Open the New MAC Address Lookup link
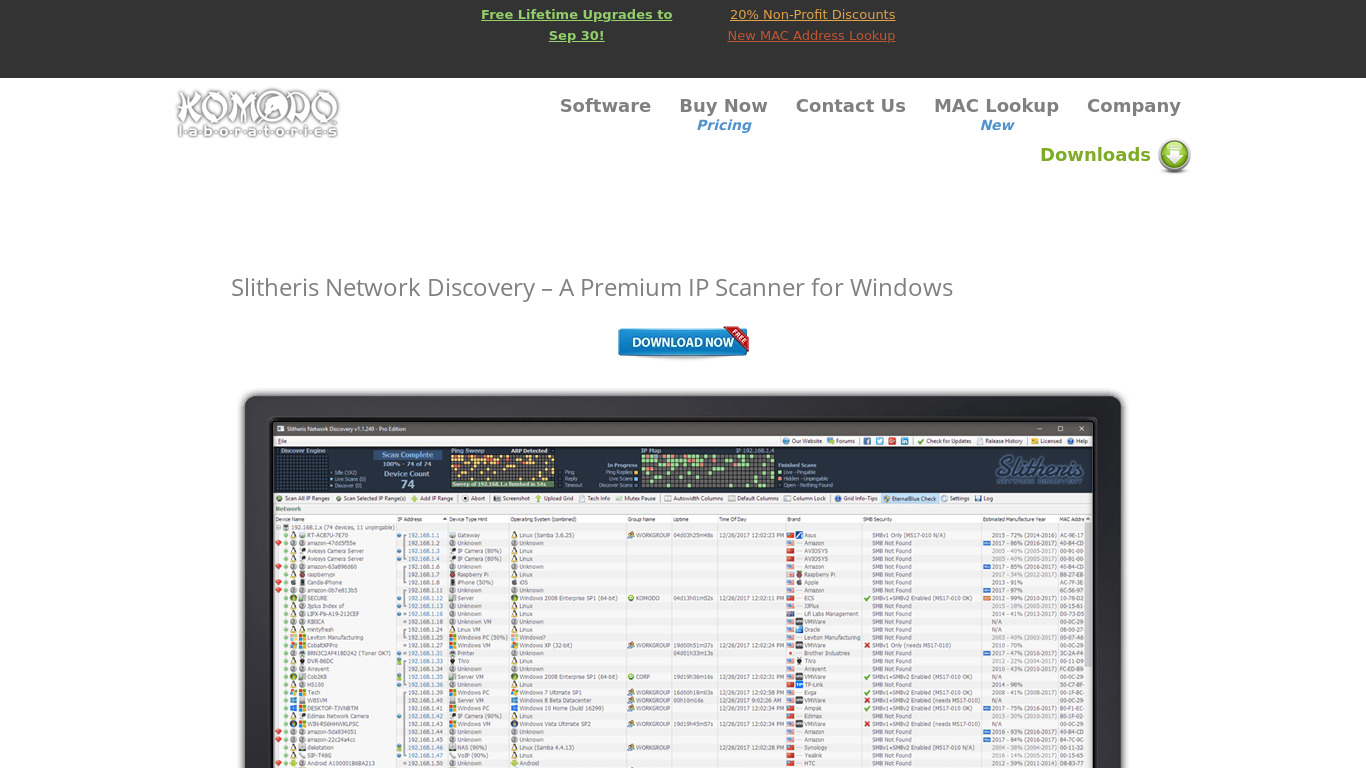The height and width of the screenshot is (768, 1366). click(x=811, y=36)
